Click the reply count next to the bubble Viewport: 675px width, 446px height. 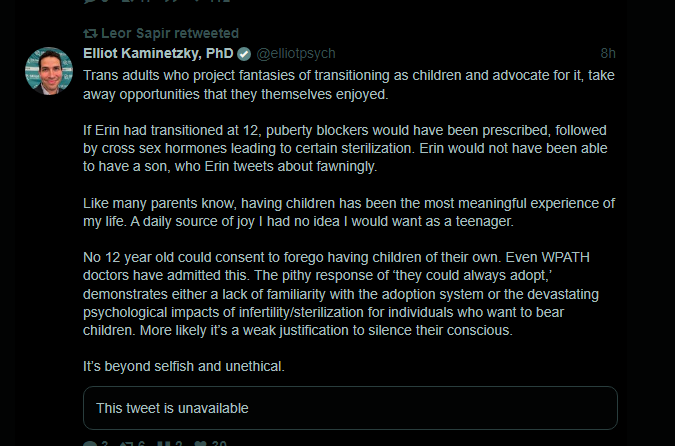click(105, 442)
